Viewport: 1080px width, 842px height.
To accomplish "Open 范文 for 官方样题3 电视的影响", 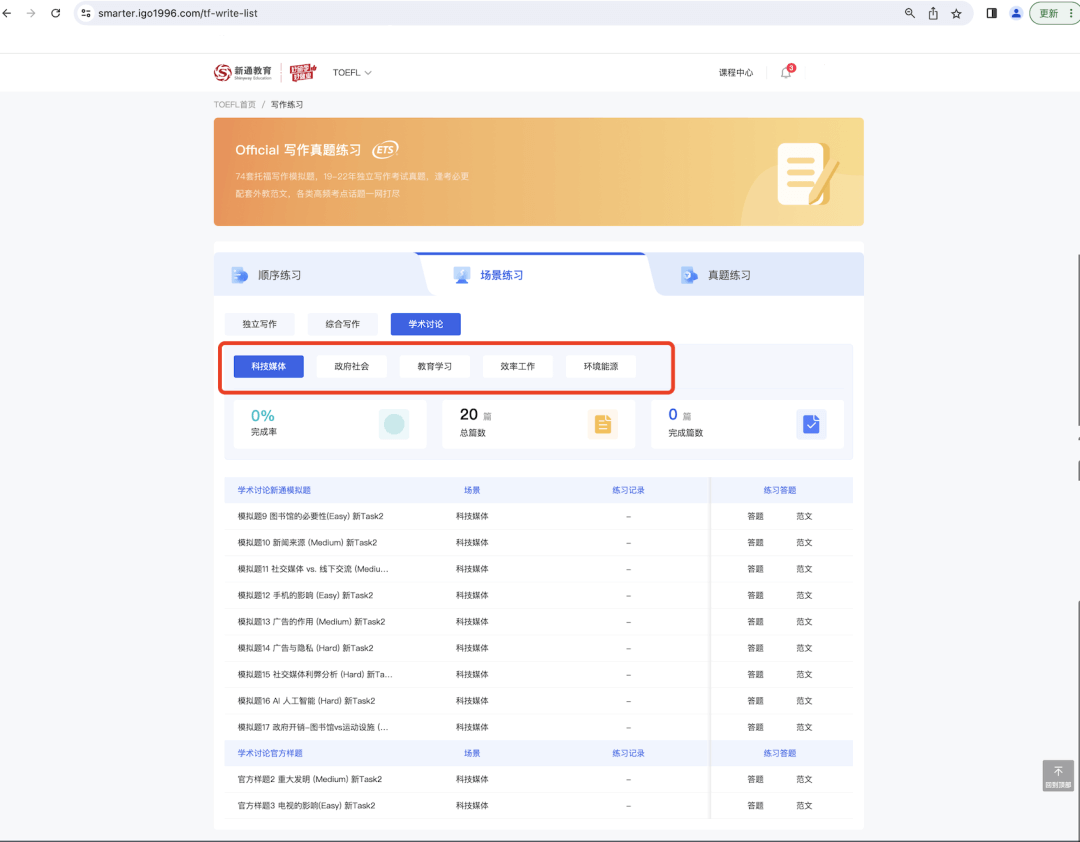I will coord(804,805).
